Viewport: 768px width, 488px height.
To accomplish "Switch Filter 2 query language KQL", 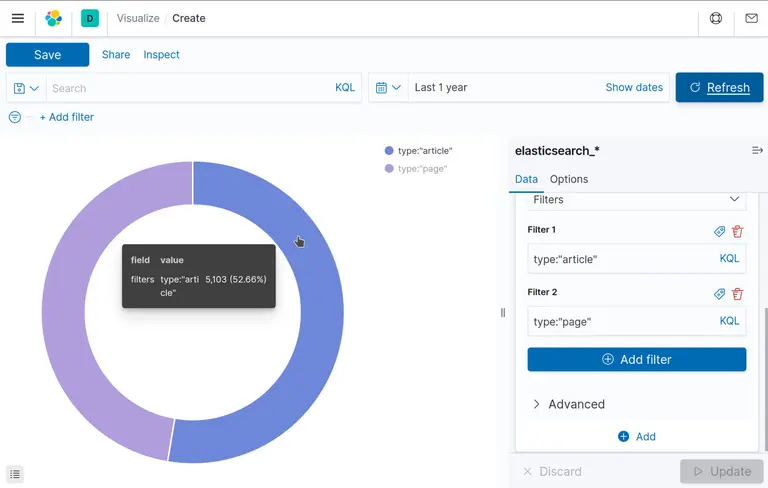I will (729, 321).
